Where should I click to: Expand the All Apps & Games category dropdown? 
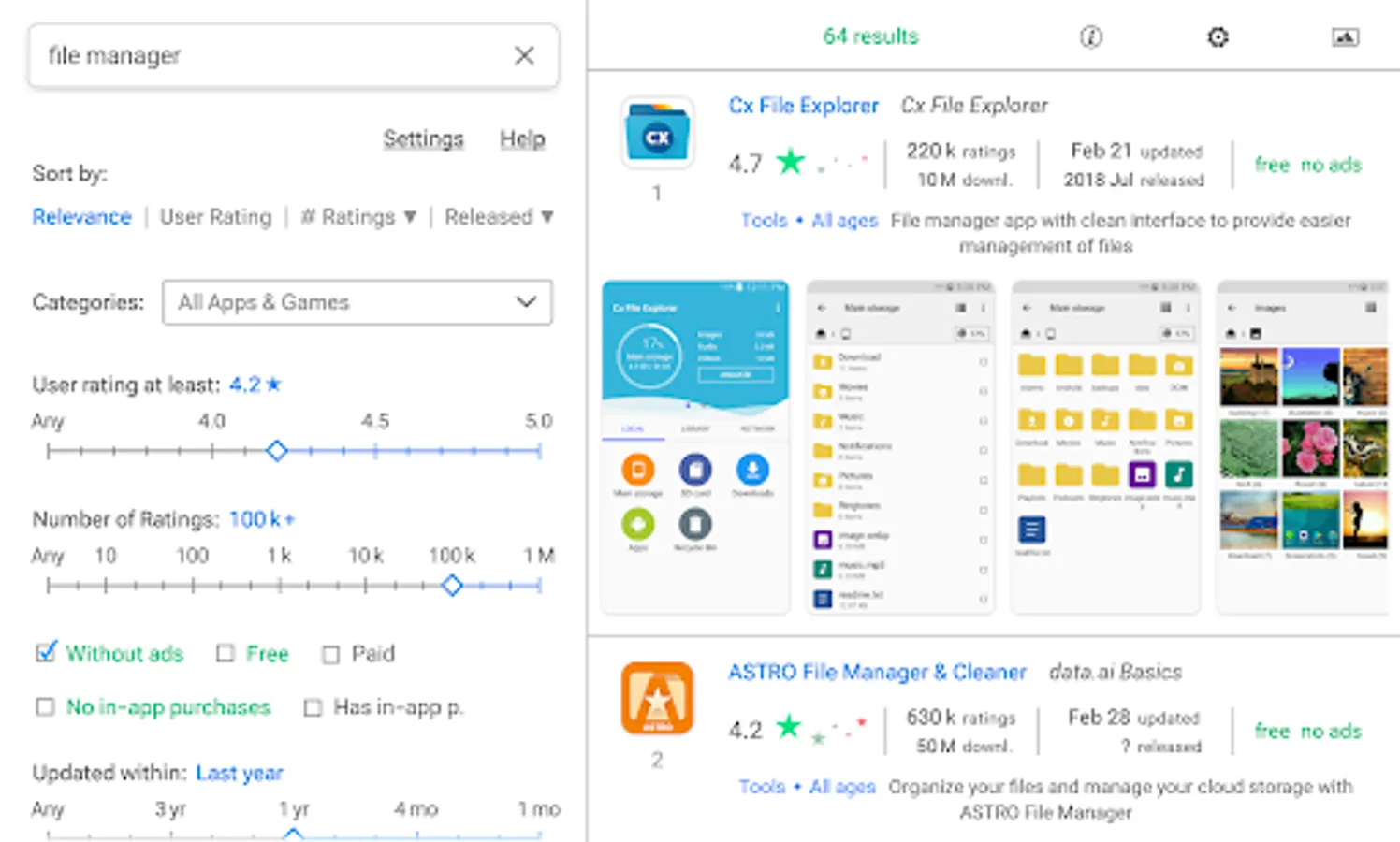click(x=357, y=302)
